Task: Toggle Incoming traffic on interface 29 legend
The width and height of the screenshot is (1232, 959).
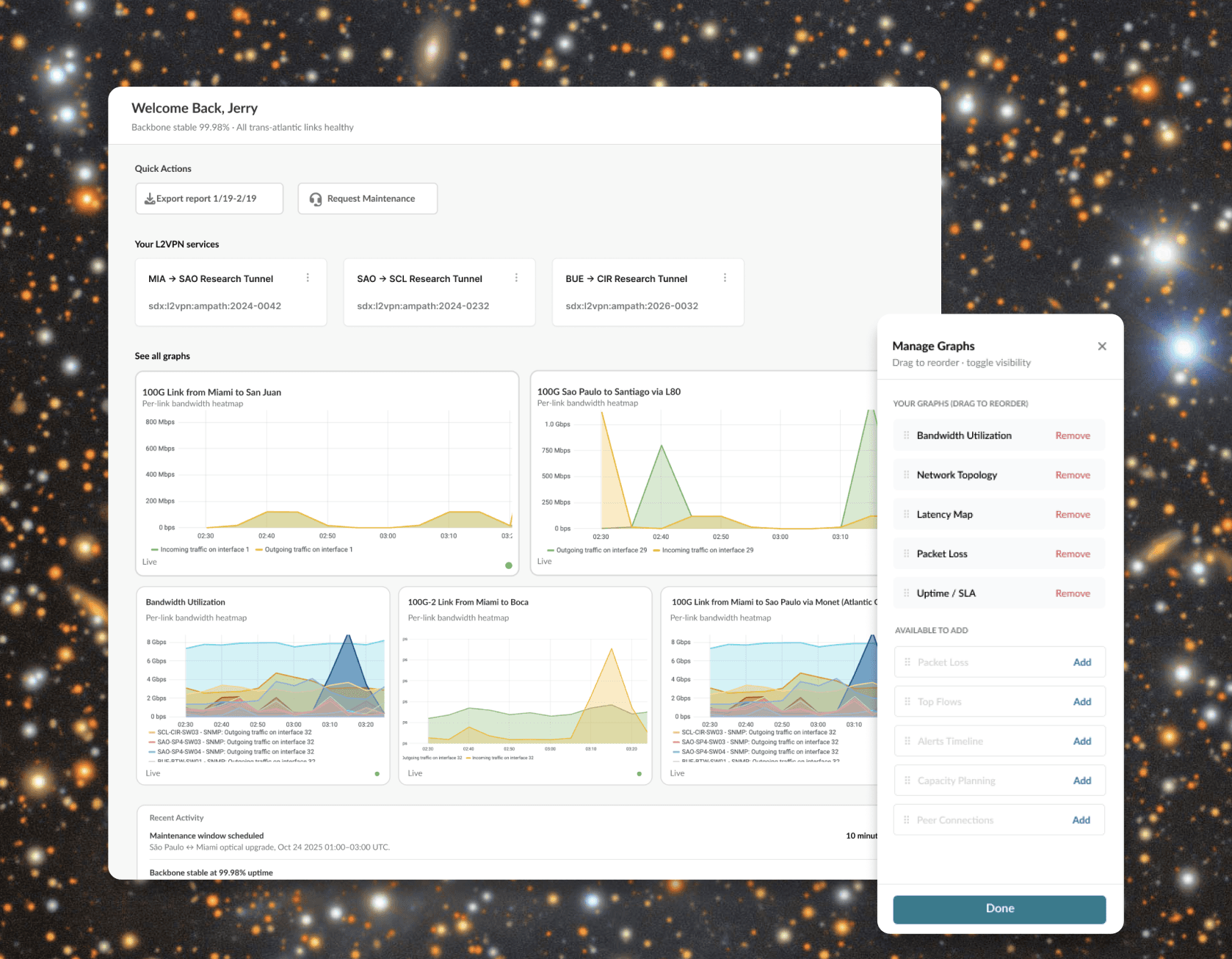Action: tap(703, 551)
